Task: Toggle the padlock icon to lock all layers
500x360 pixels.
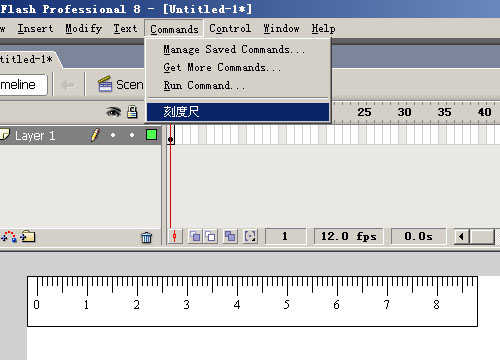Action: click(x=132, y=112)
